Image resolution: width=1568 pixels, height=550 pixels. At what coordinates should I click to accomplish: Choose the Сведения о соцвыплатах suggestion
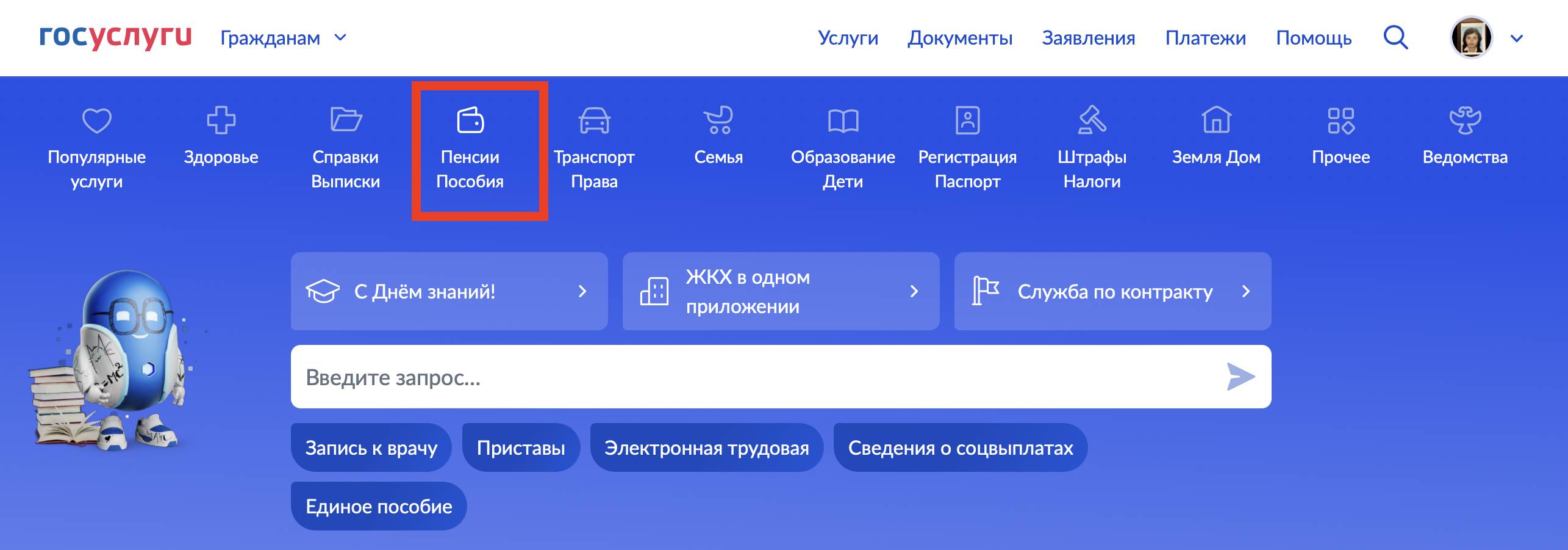961,447
